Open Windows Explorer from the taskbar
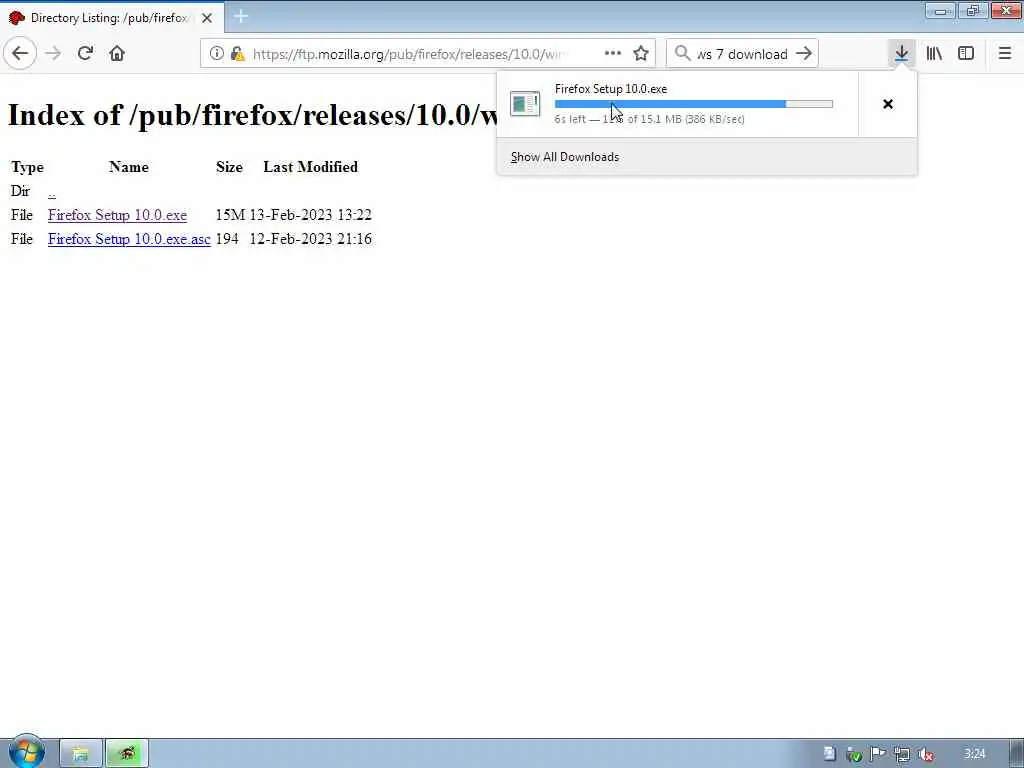1024x768 pixels. pos(80,754)
